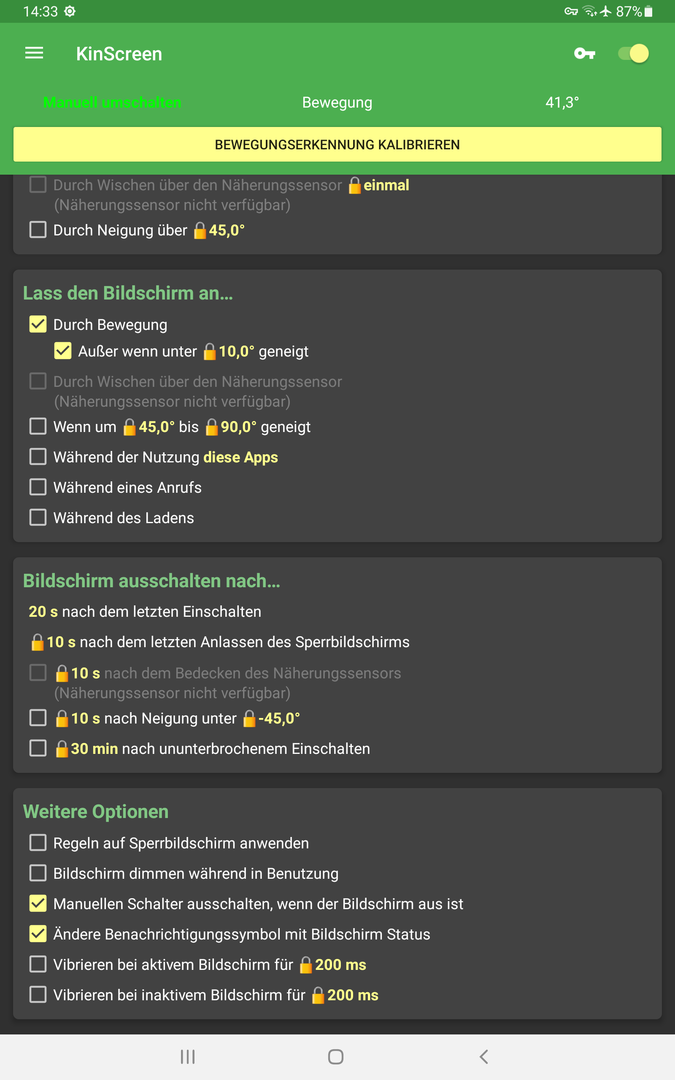Tap Bewegungserkennung Kalibrieren button
The height and width of the screenshot is (1080, 675).
click(338, 145)
